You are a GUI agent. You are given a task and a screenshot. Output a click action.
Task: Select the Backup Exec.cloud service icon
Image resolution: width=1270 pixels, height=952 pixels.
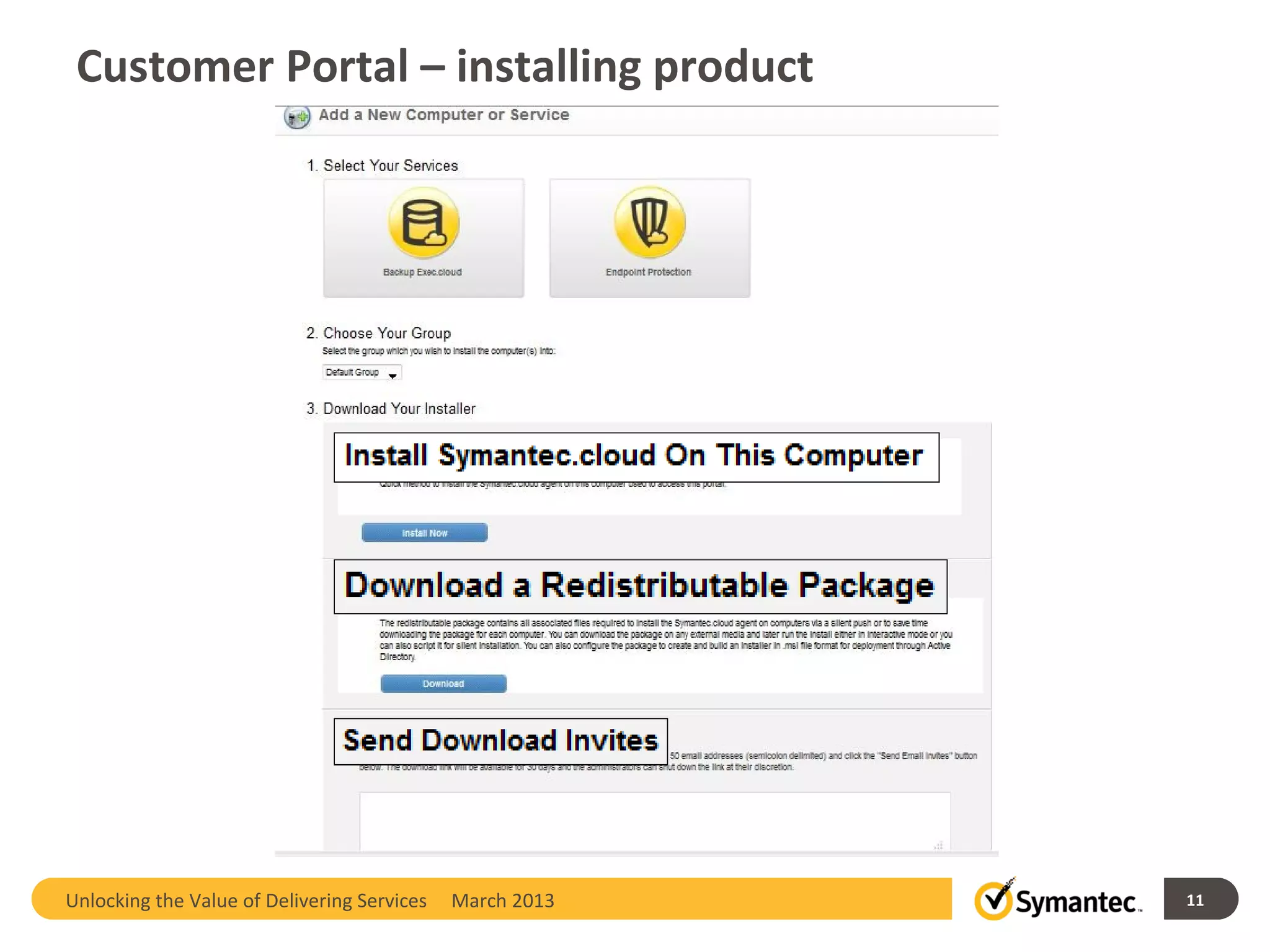point(424,223)
